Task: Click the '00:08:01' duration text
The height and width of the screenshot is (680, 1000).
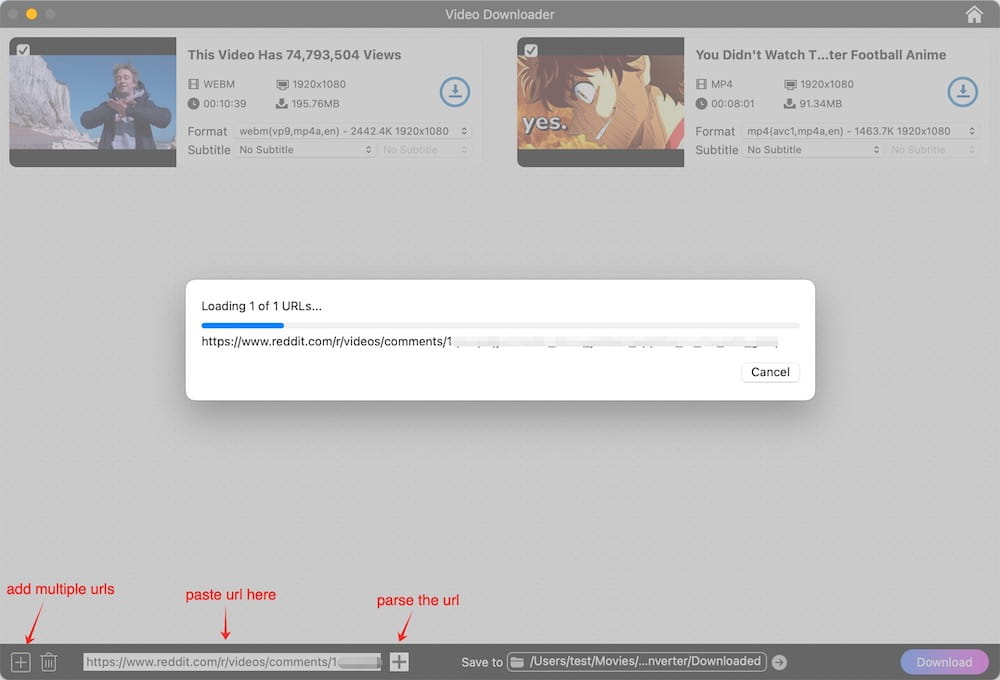Action: (x=732, y=103)
